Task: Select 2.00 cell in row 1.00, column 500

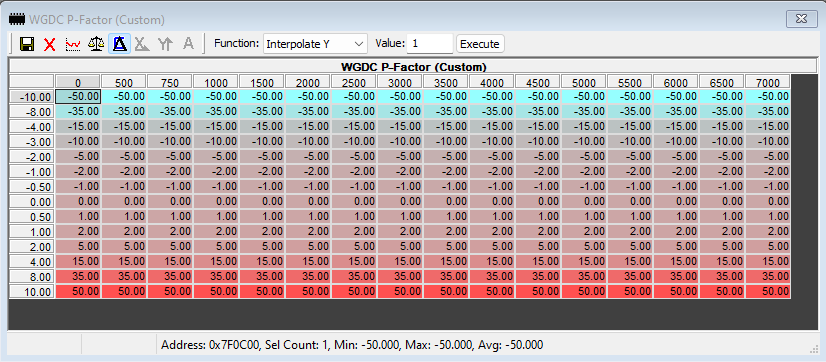Action: [124, 231]
